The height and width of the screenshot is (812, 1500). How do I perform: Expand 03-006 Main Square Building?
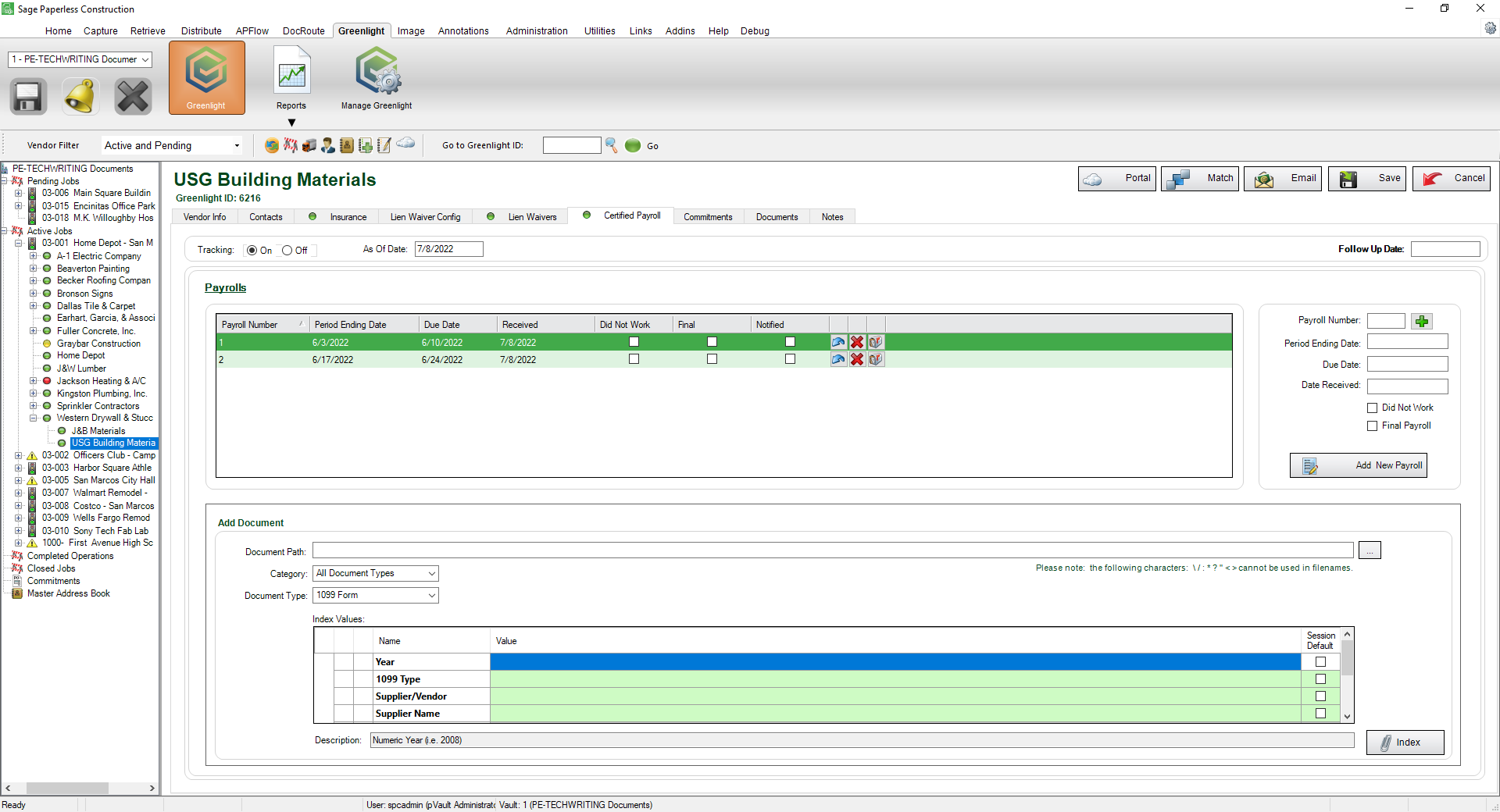click(x=19, y=194)
